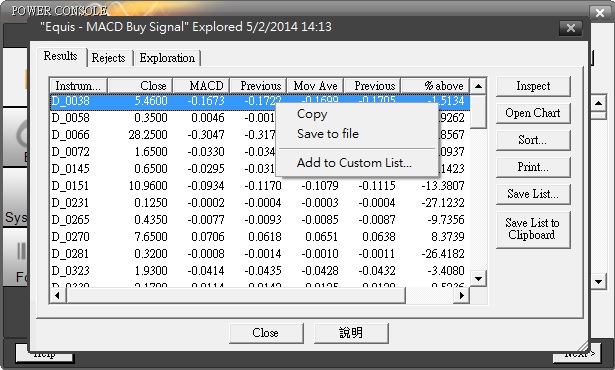Select the D_0281 row

(x=260, y=254)
